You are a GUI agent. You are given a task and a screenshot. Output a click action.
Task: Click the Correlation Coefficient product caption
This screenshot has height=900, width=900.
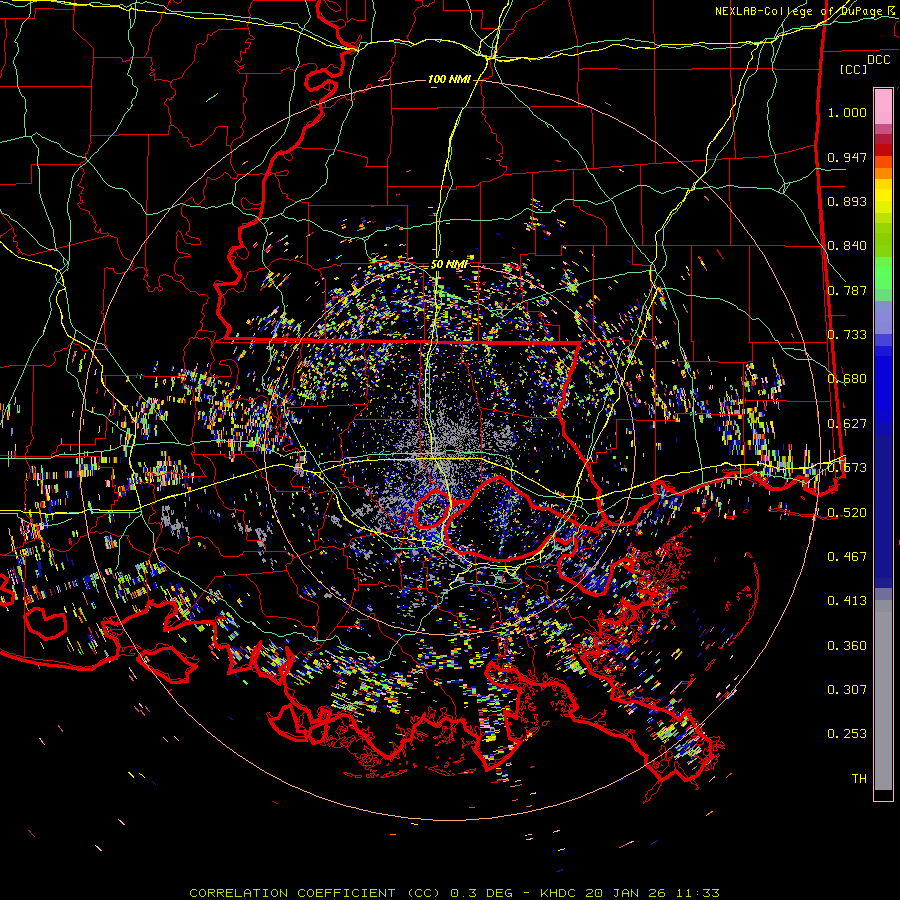click(x=454, y=893)
